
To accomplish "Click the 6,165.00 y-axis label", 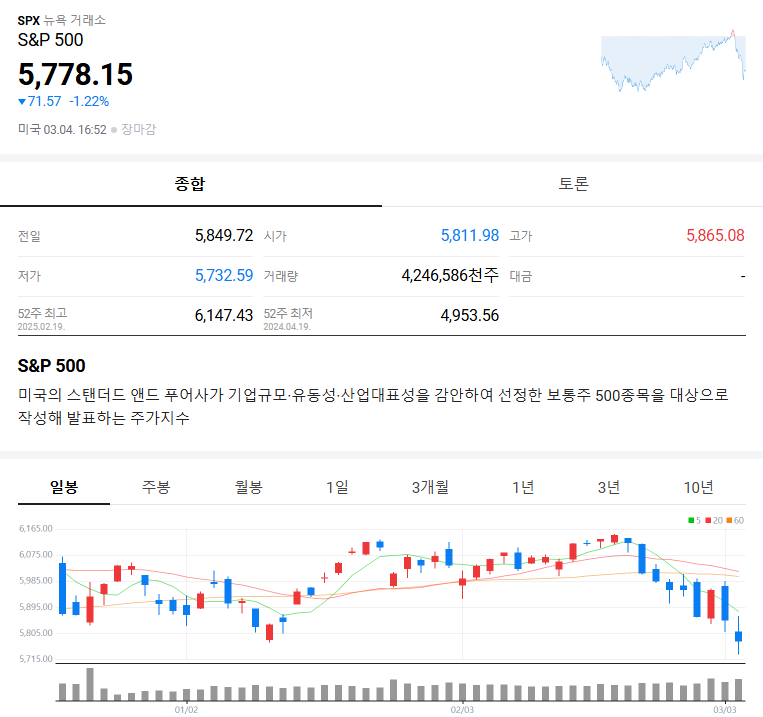I will click(36, 529).
